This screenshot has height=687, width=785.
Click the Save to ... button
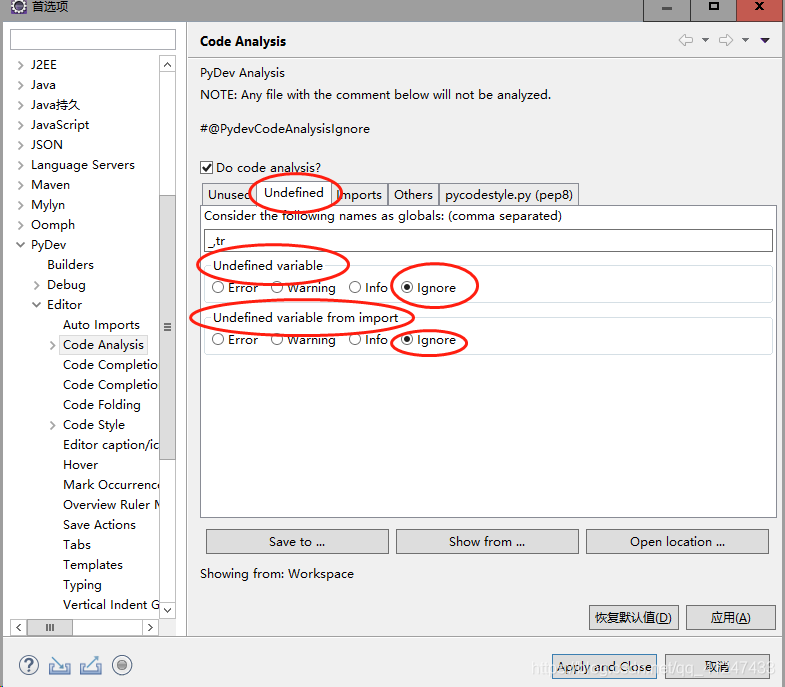pos(297,542)
